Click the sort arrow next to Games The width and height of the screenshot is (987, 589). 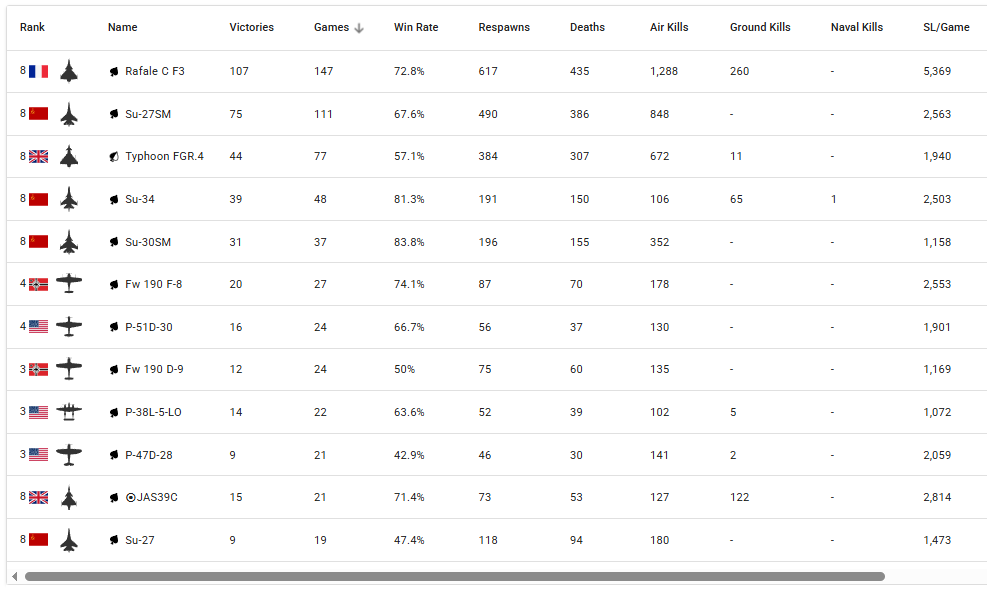pyautogui.click(x=359, y=28)
